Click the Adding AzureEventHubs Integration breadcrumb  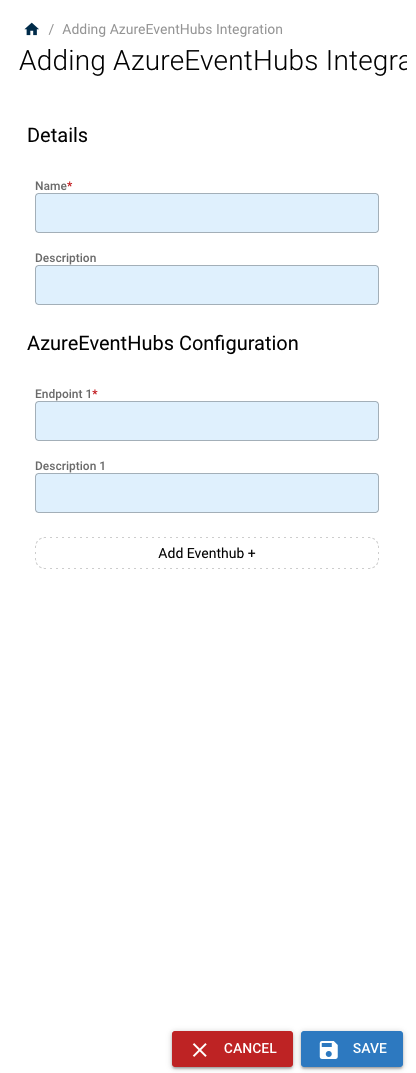[x=172, y=29]
